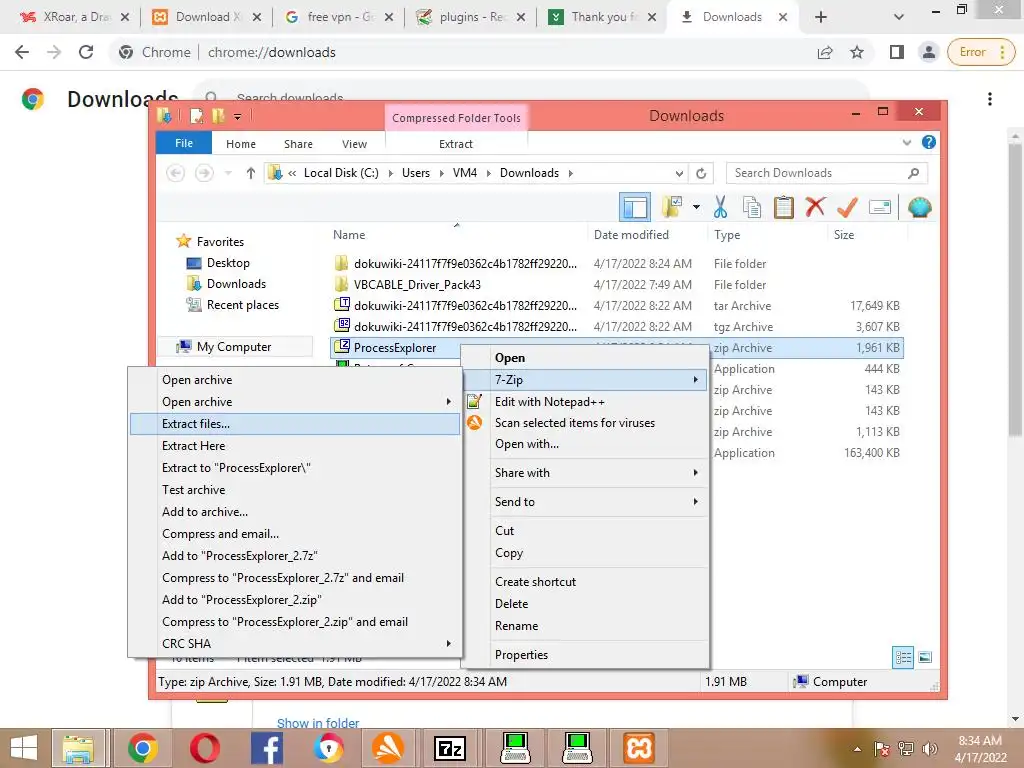Click the folder options toolbar icon
Image resolution: width=1024 pixels, height=768 pixels.
(672, 208)
